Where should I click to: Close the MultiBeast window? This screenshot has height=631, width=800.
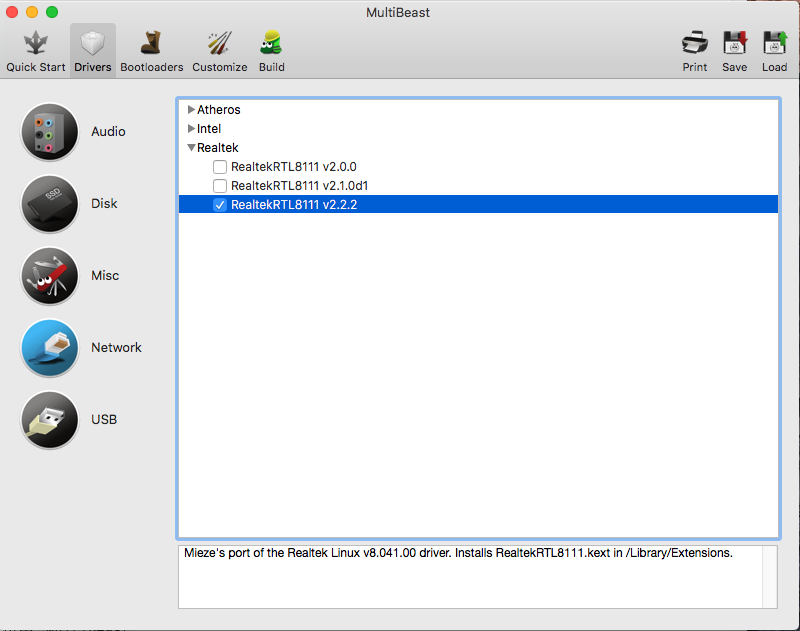[x=12, y=12]
